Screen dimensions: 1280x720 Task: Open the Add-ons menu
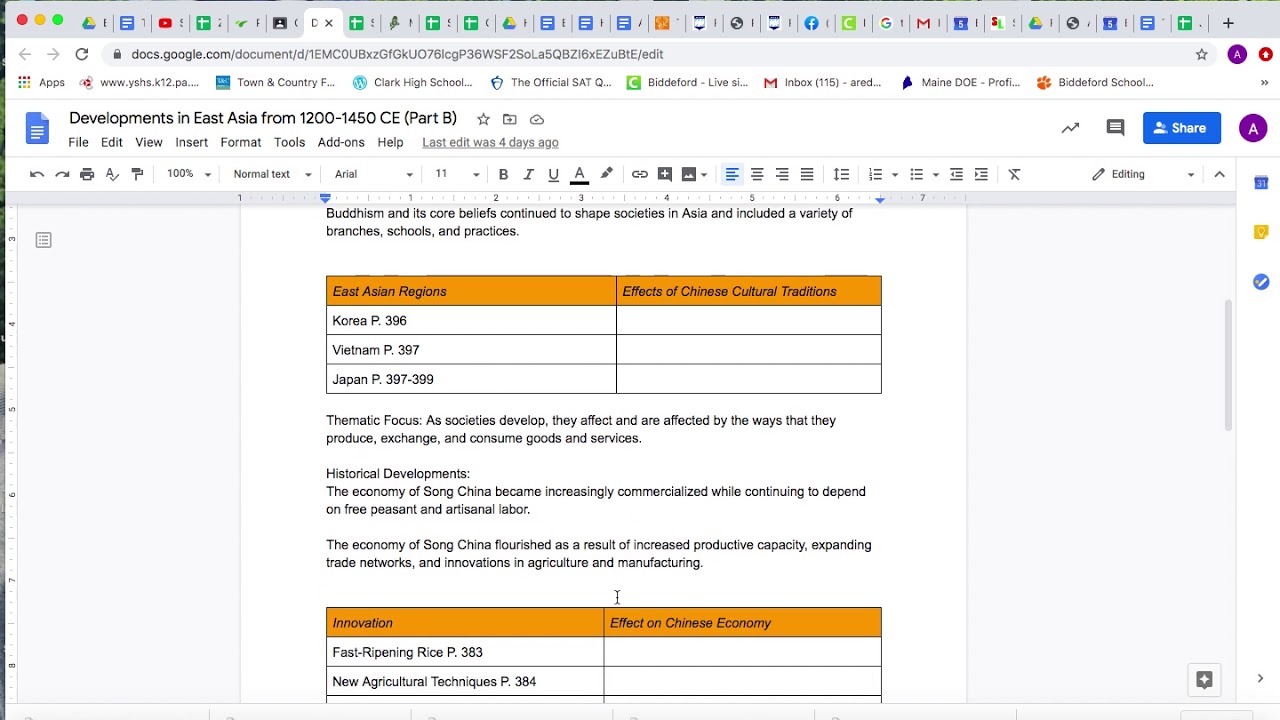pos(341,142)
